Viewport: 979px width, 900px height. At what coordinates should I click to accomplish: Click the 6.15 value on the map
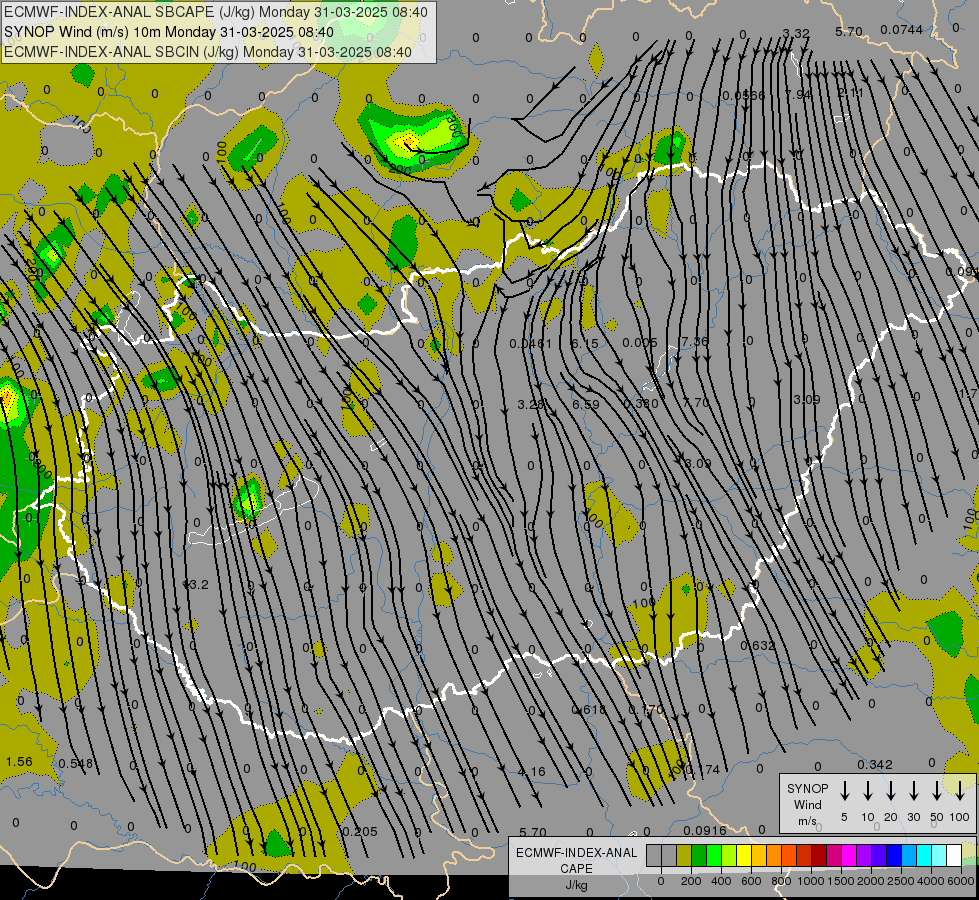click(585, 343)
